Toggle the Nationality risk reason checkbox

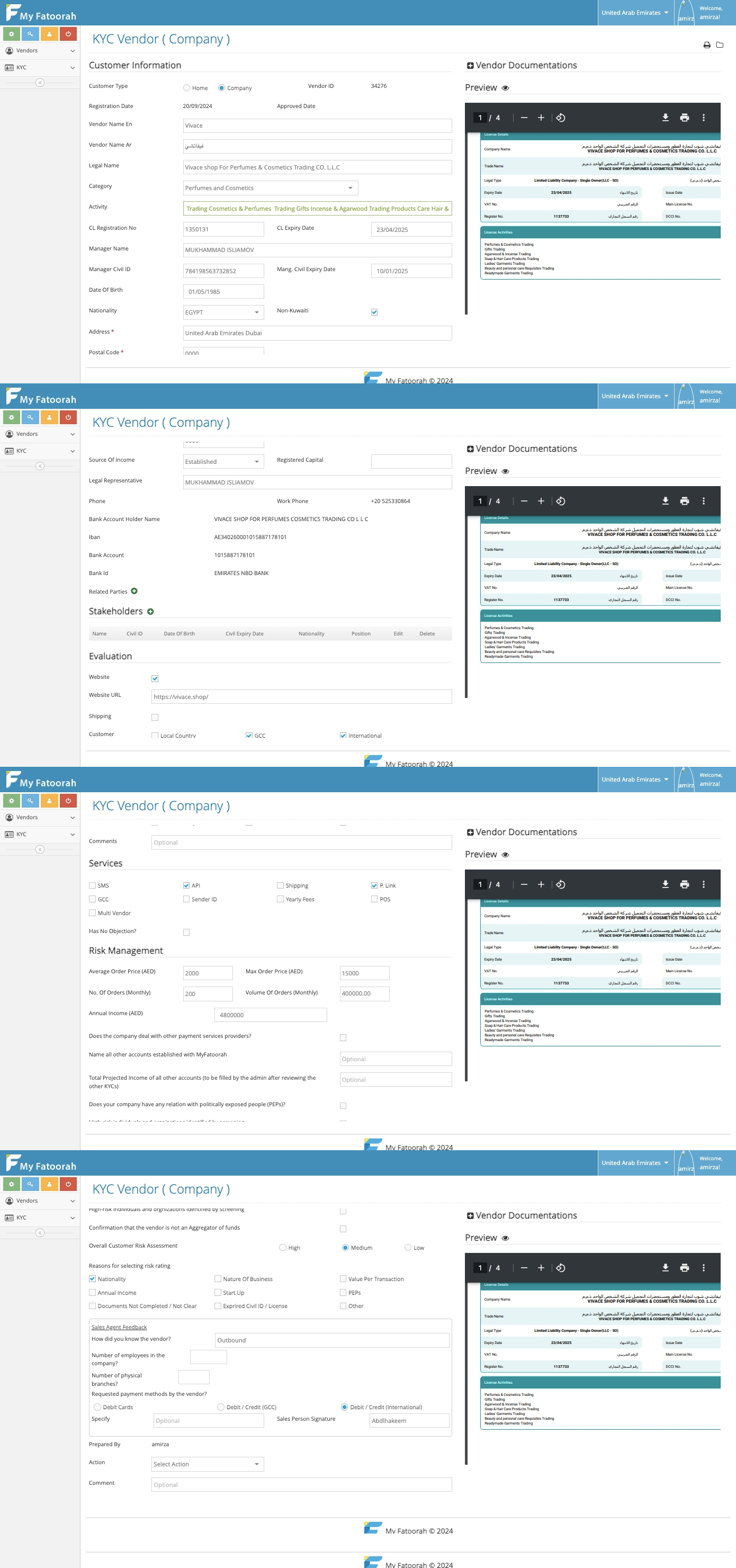tap(93, 1279)
